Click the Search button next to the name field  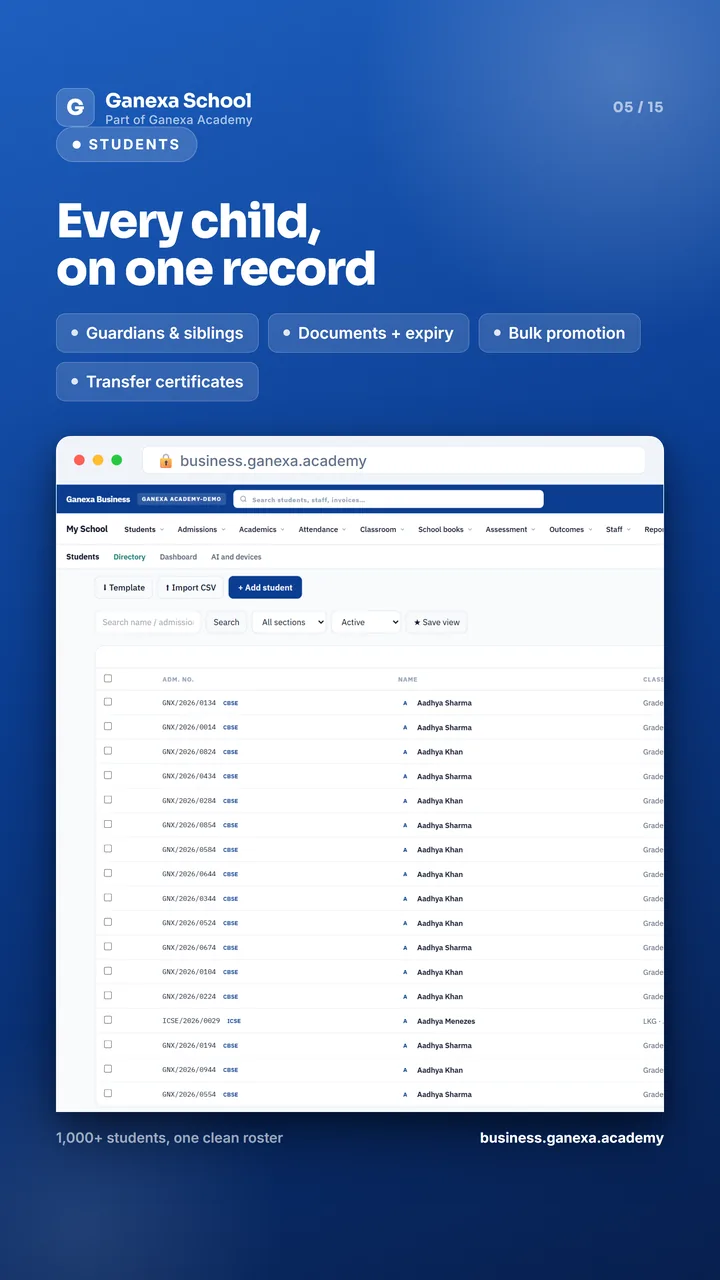pyautogui.click(x=226, y=622)
